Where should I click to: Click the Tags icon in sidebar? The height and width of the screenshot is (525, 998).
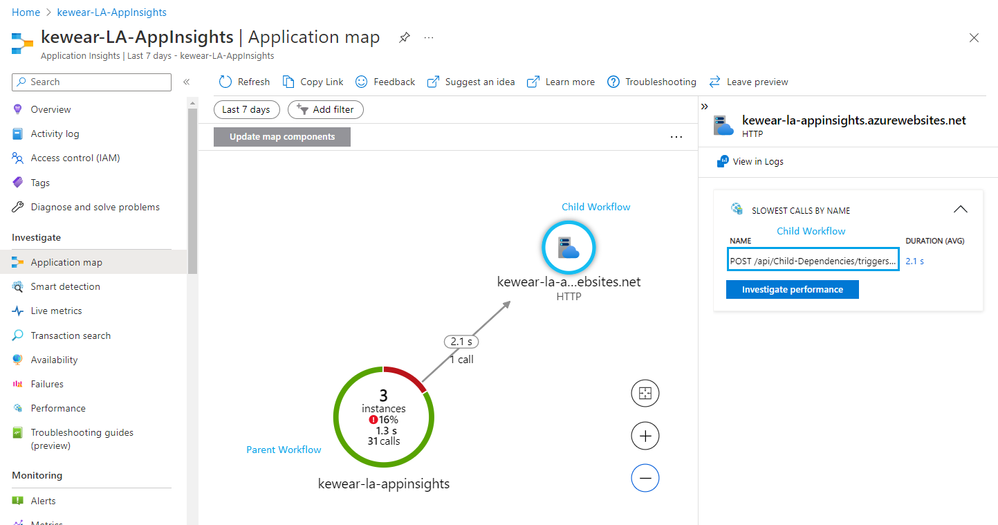coord(18,183)
